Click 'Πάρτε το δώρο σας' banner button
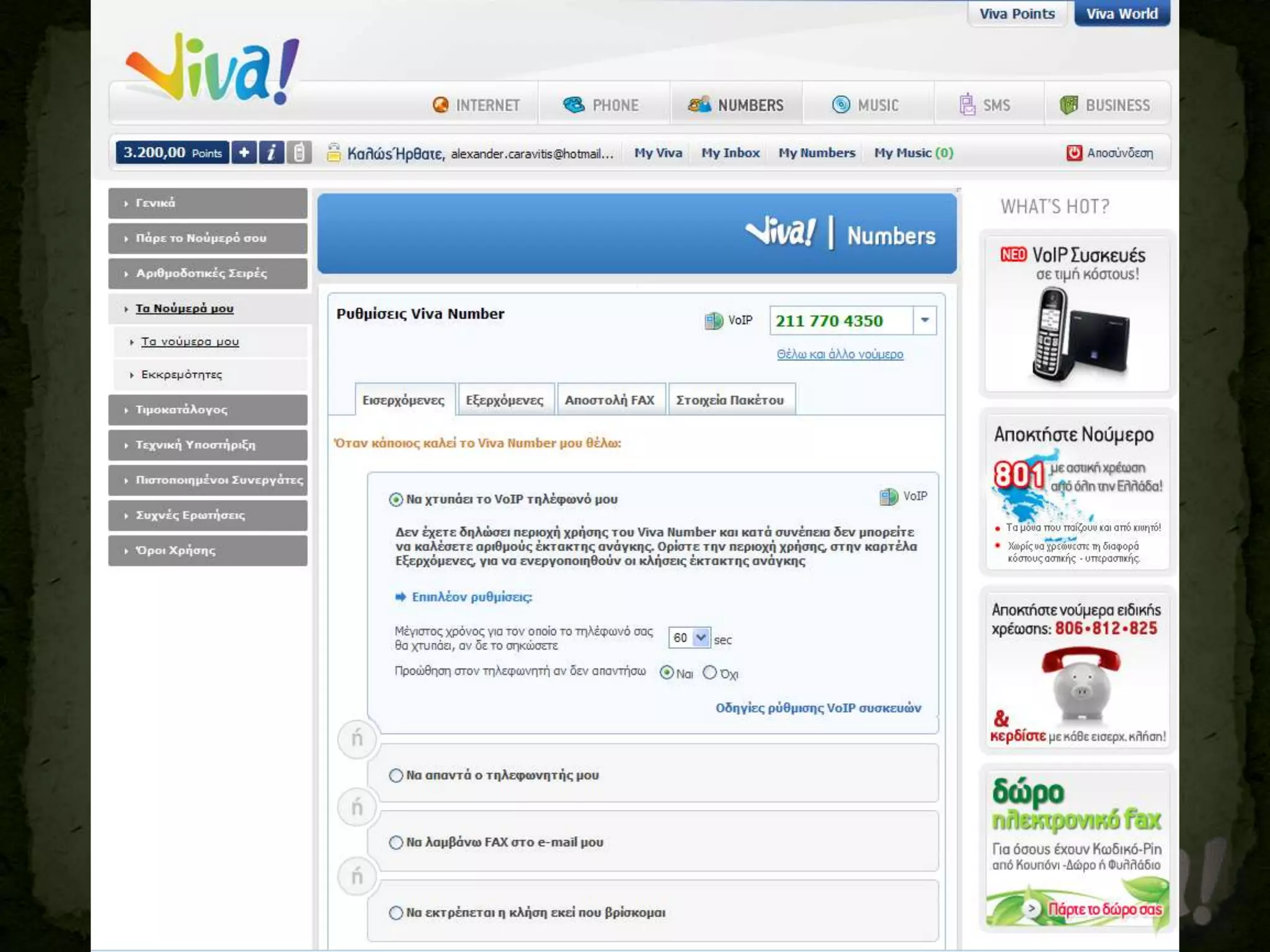Screen dimensions: 1270x952 (1104, 909)
